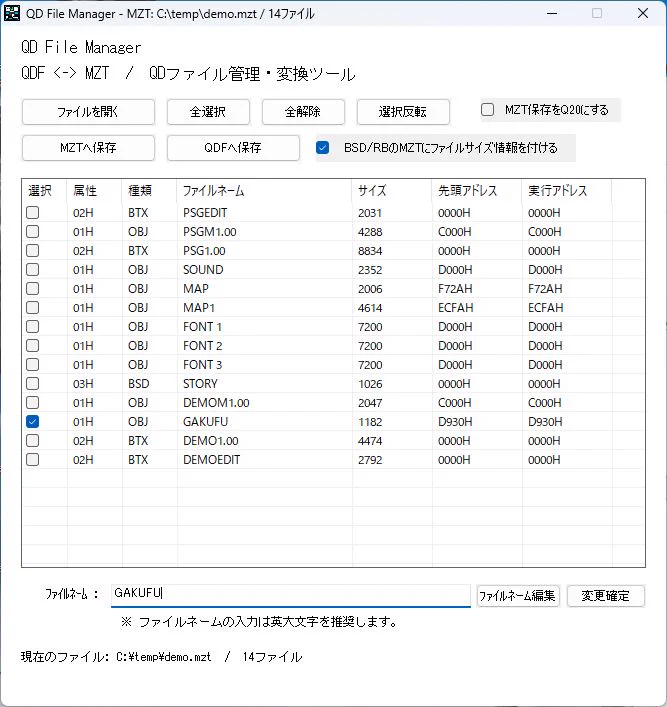Screen dimensions: 667x707
Task: Uncheck the GAKUFU row checkbox
Action: [32, 422]
